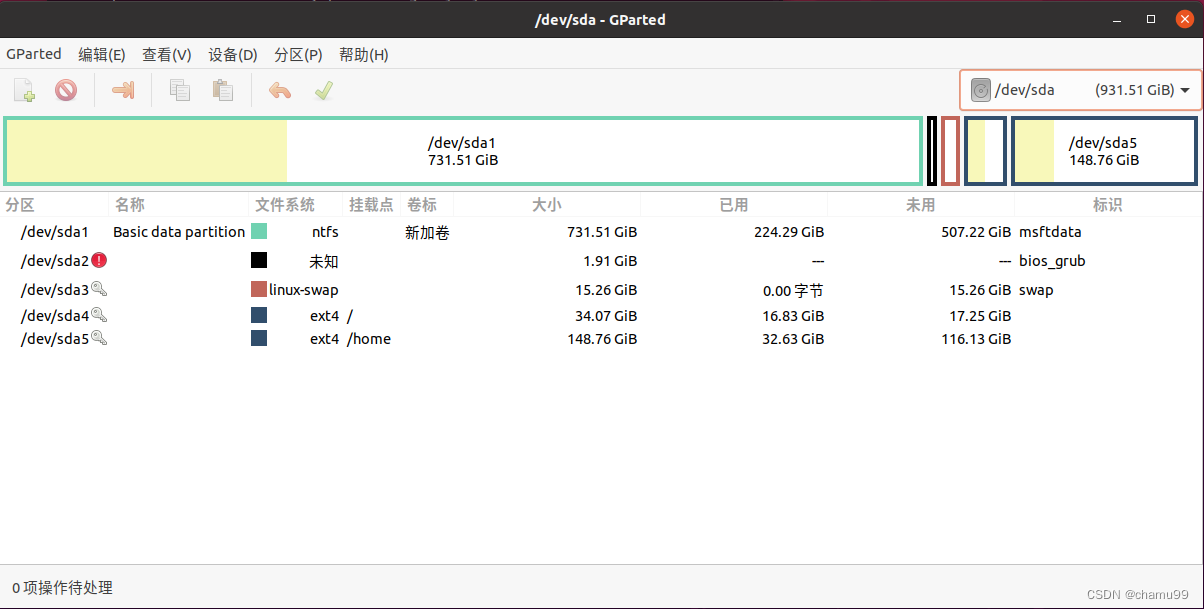Screen dimensions: 1204x609
Task: Click the 新加卷 volume label cell
Action: [x=427, y=232]
